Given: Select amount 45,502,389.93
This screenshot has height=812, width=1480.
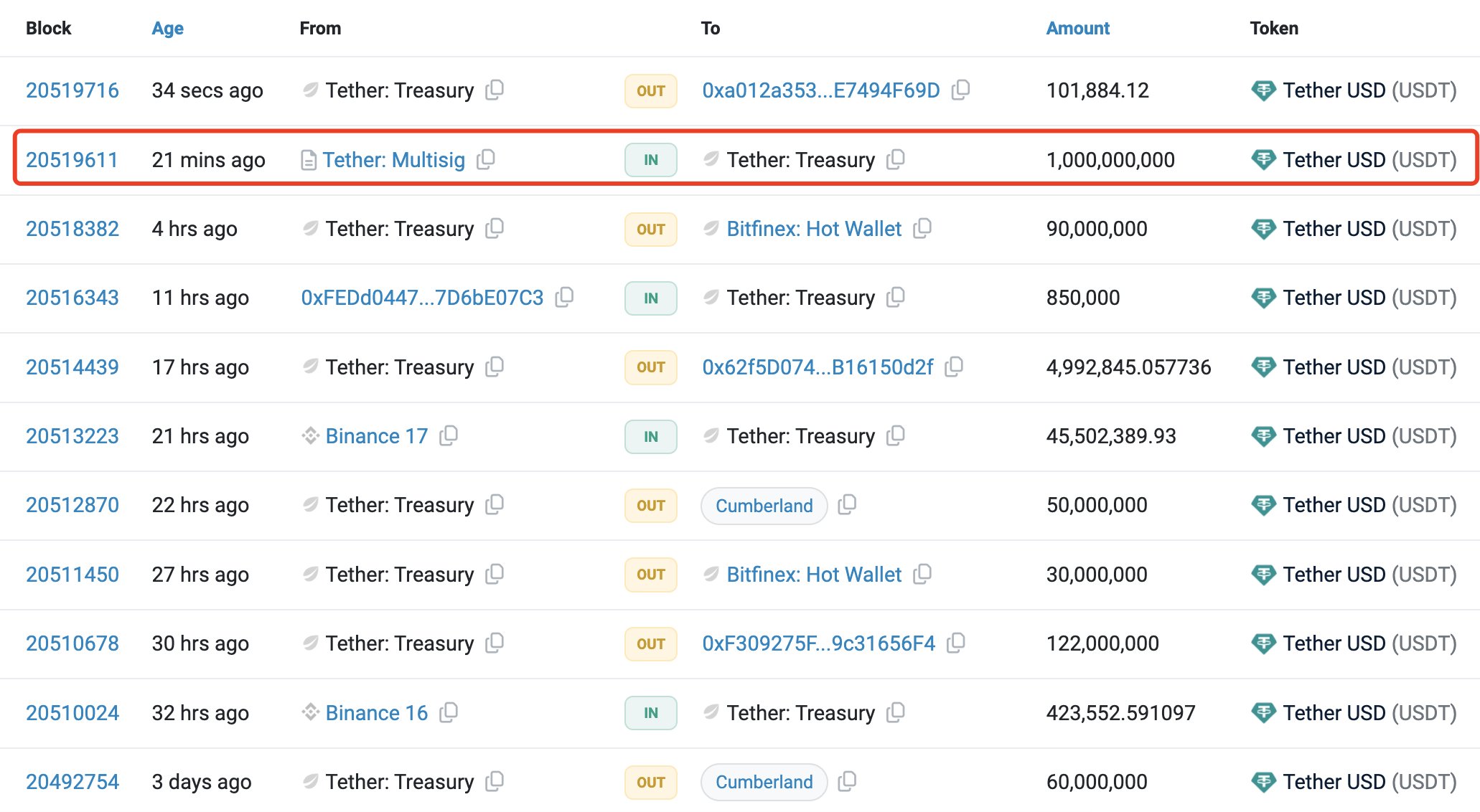Looking at the screenshot, I should tap(1111, 436).
